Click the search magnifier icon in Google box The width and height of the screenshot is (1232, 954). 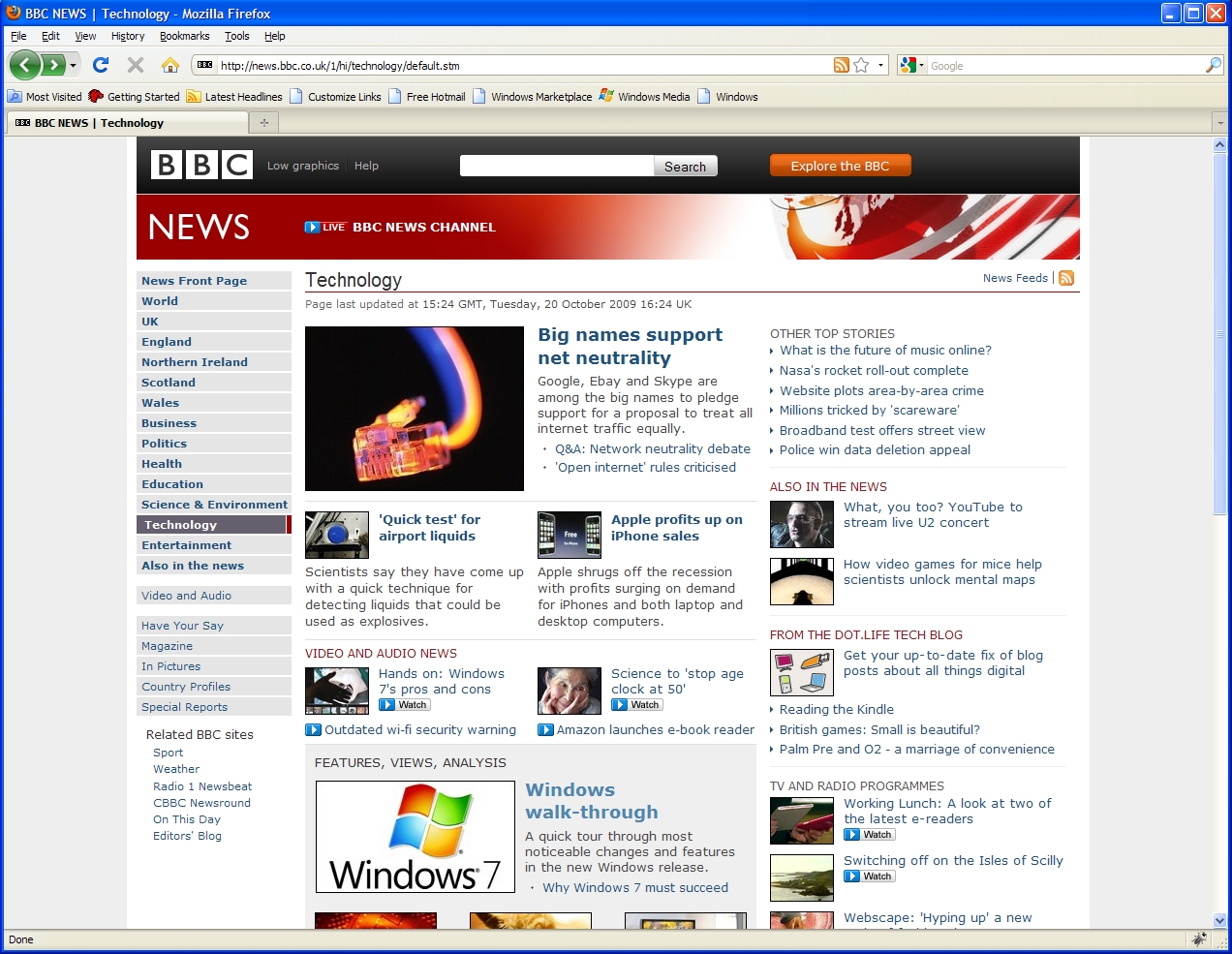point(1213,65)
